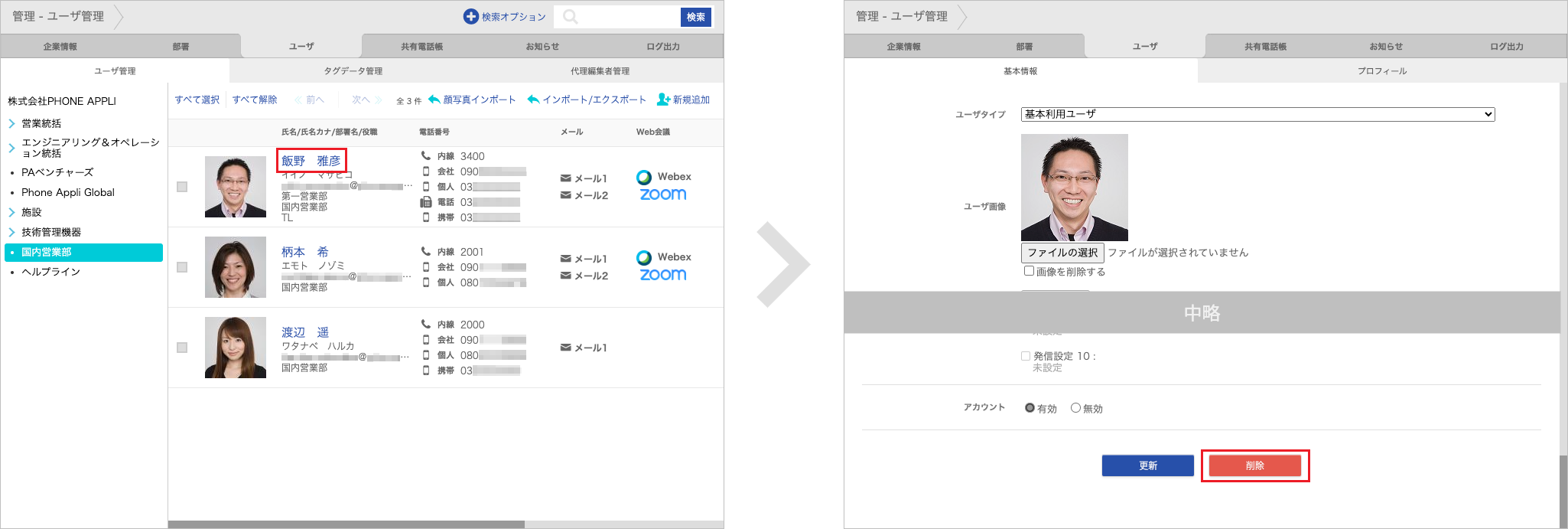
Task: Open 企業情報 tab in left window
Action: point(60,46)
